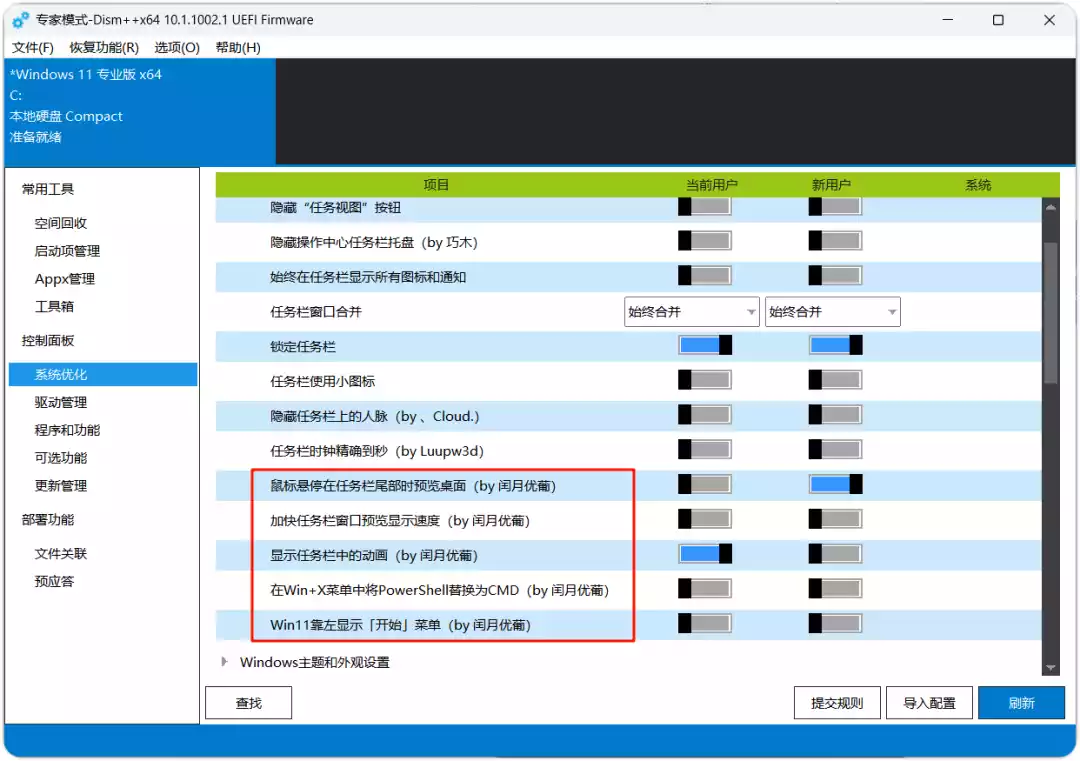This screenshot has height=761, width=1080.
Task: Toggle 锁定任务栏 for current user
Action: [x=705, y=345]
